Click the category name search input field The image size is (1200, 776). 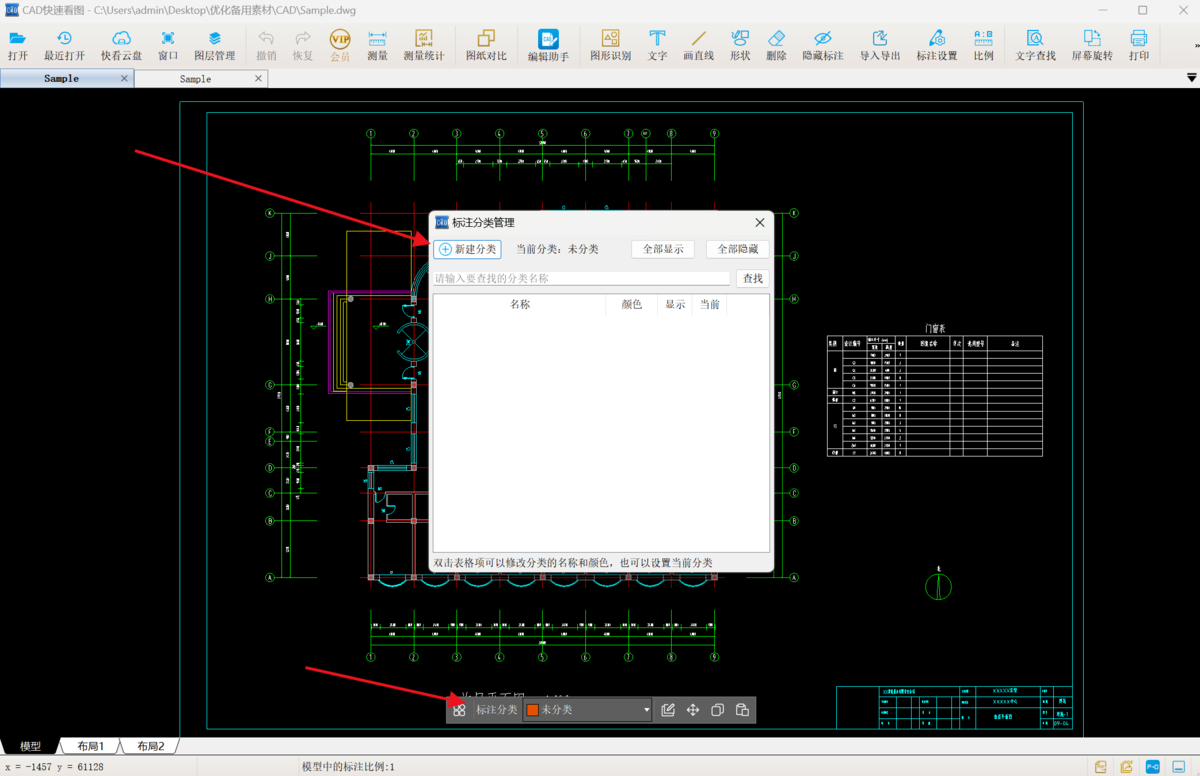tap(581, 279)
